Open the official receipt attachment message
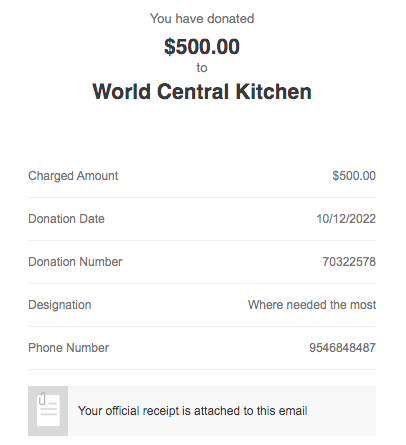 point(192,411)
